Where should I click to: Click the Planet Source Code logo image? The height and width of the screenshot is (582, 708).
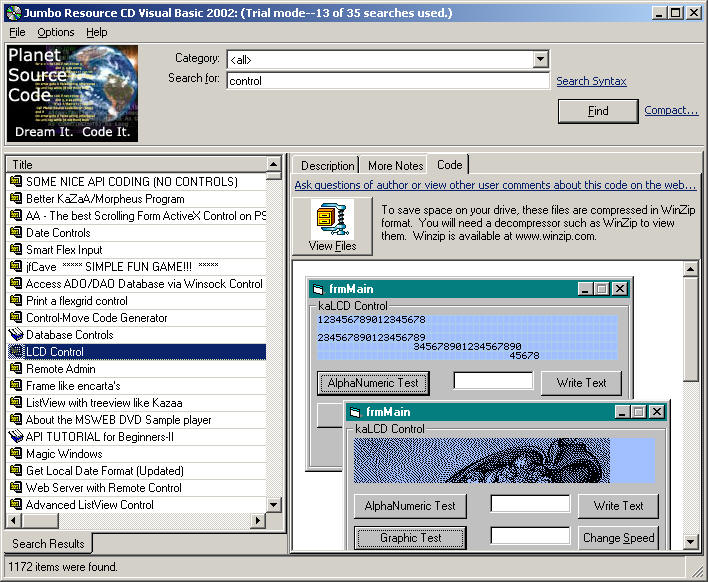click(x=72, y=93)
